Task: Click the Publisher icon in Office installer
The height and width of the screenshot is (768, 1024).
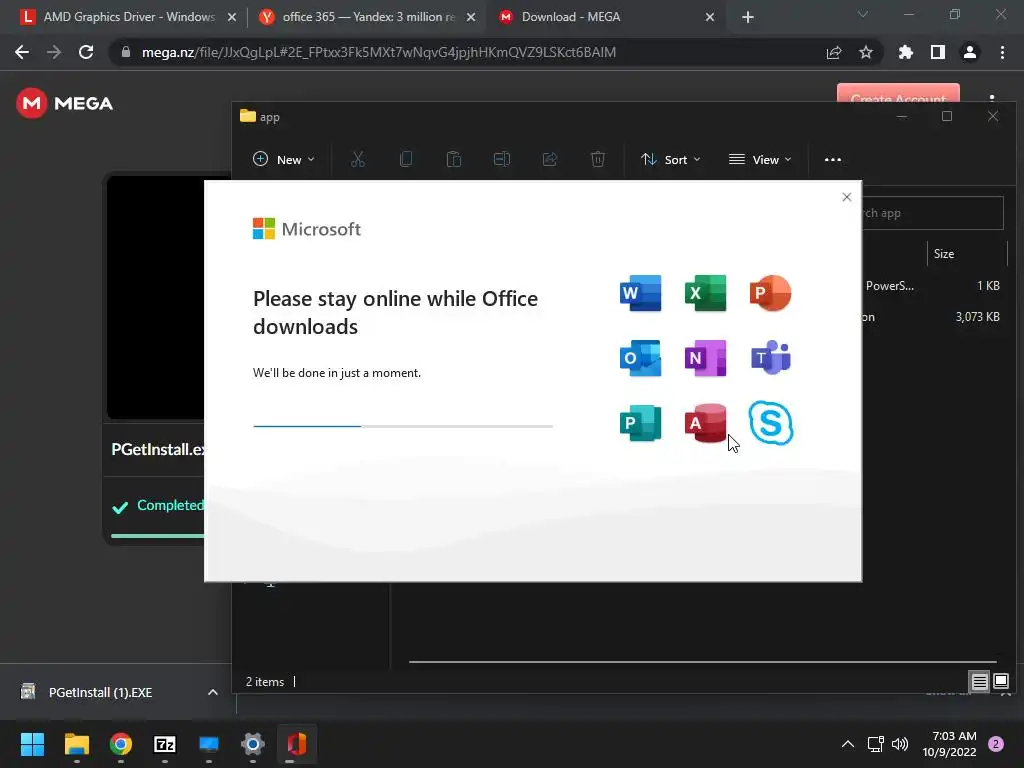Action: pyautogui.click(x=640, y=423)
